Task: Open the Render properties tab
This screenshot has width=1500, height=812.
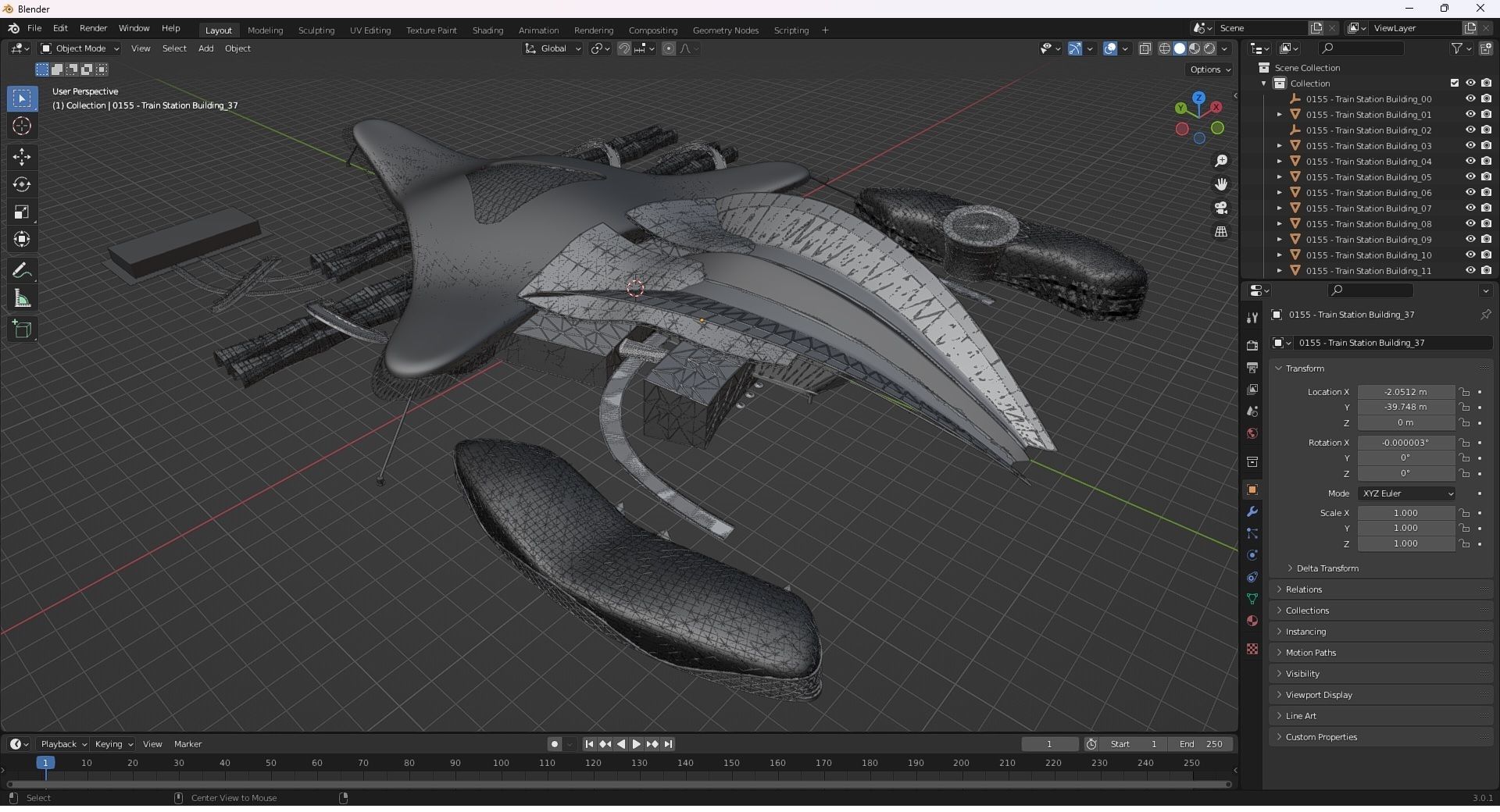Action: click(x=1252, y=346)
